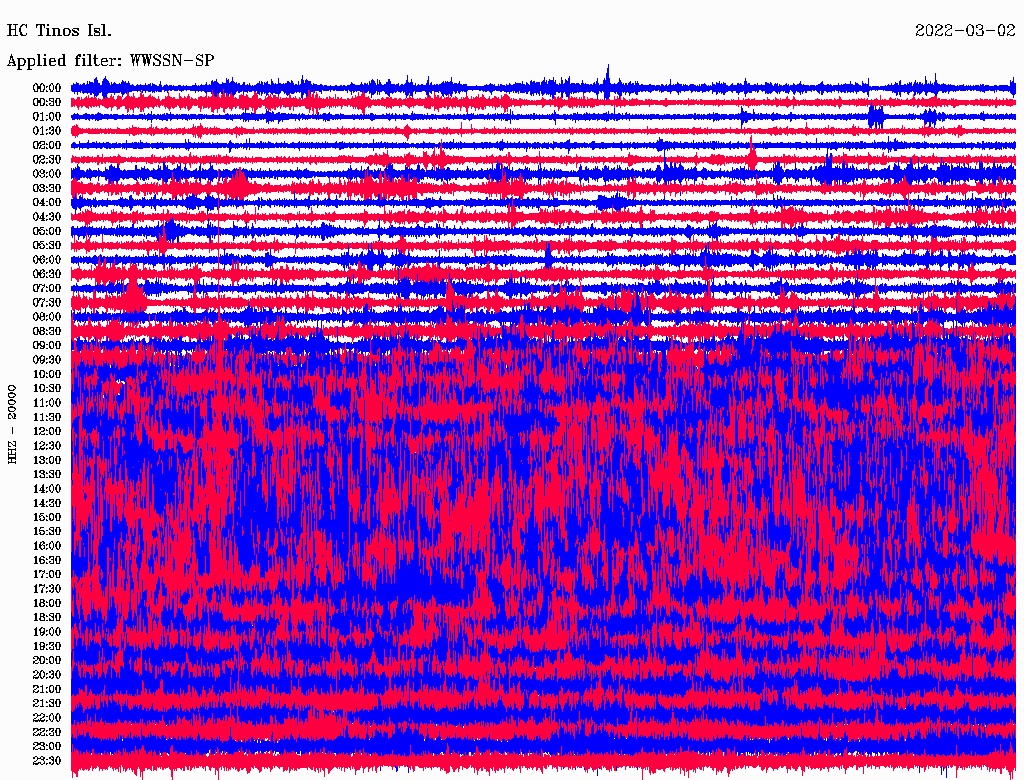Image resolution: width=1024 pixels, height=780 pixels.
Task: Select the 20:00 time label
Action: [x=47, y=660]
